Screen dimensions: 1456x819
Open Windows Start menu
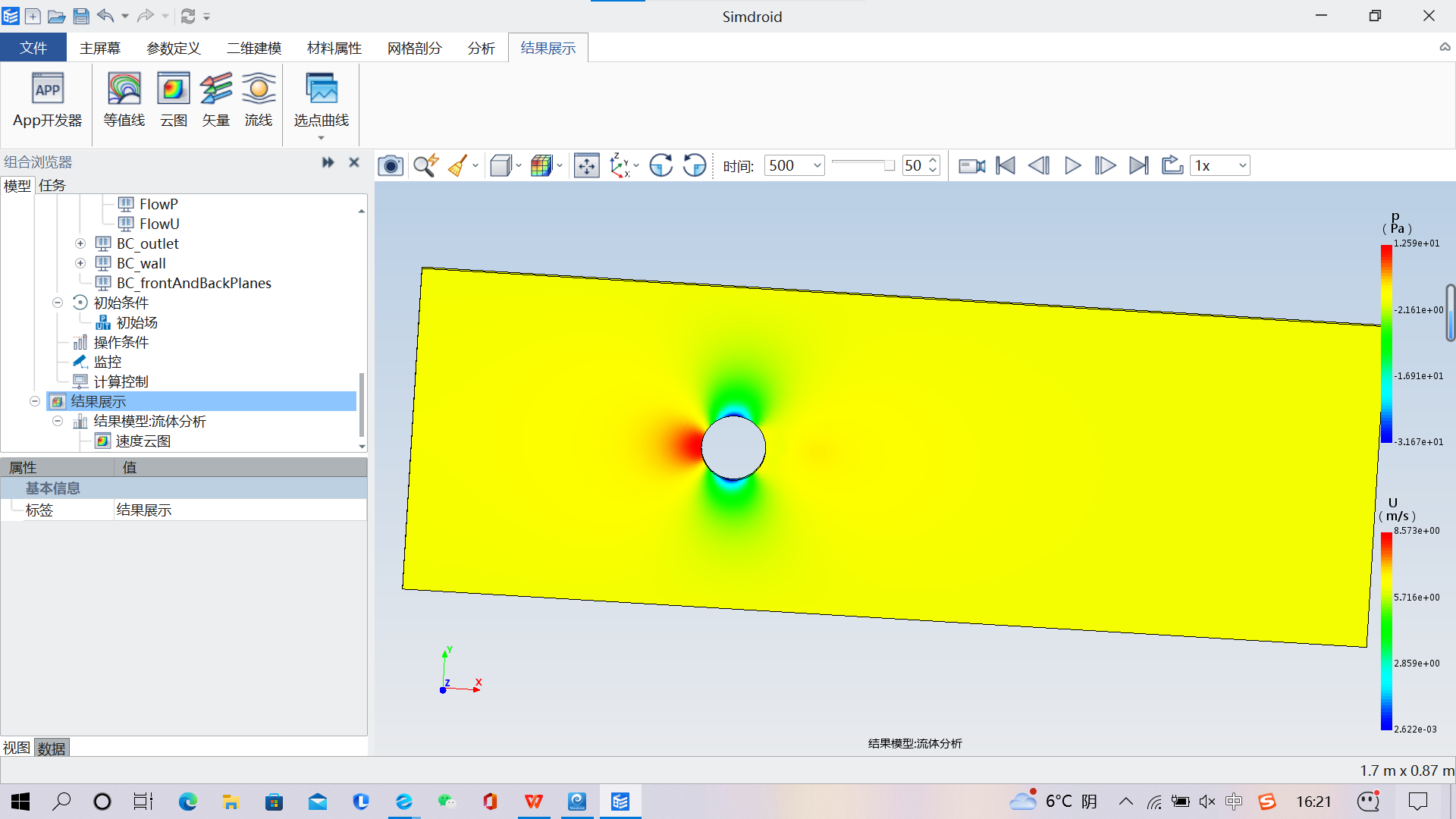pos(20,802)
